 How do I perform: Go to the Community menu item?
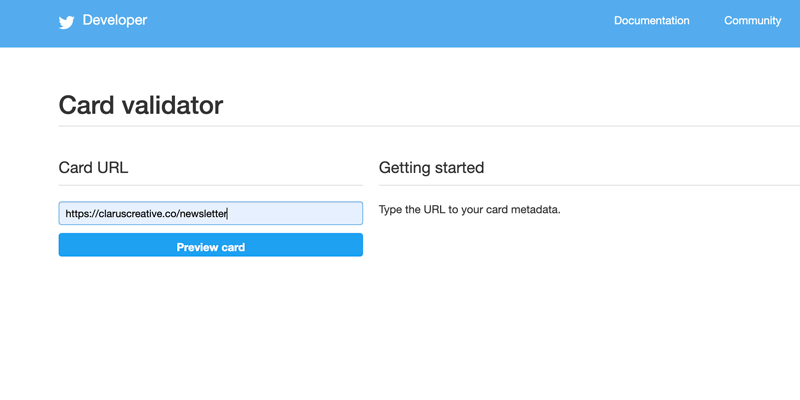point(753,20)
